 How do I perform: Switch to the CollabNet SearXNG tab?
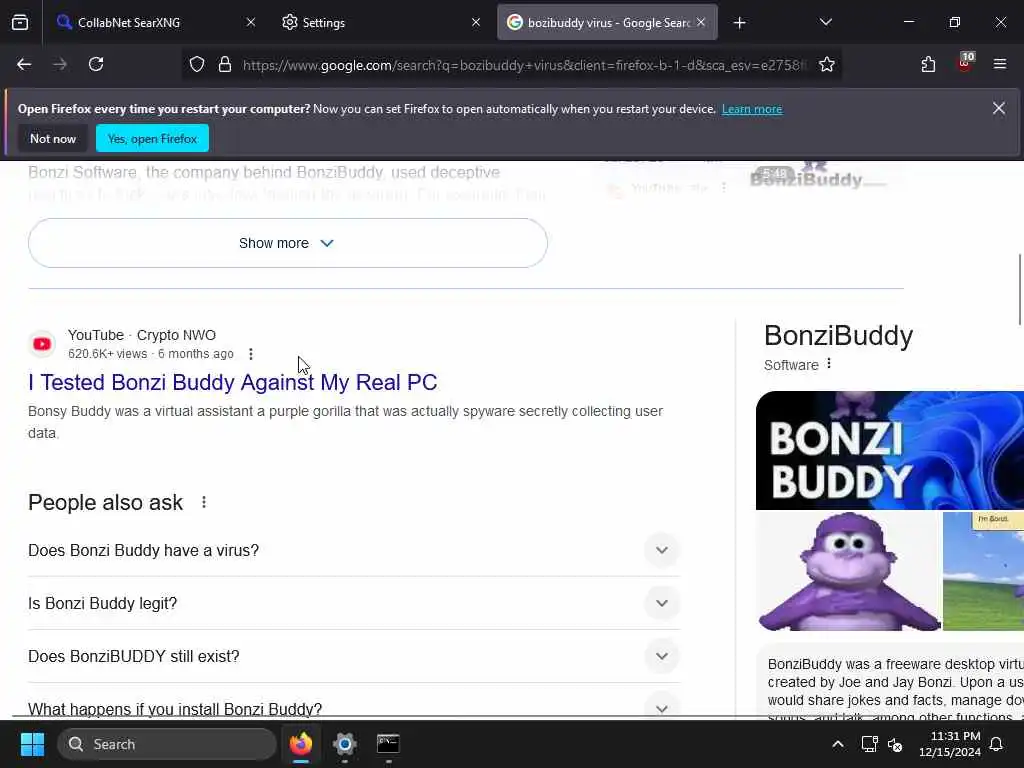(150, 22)
